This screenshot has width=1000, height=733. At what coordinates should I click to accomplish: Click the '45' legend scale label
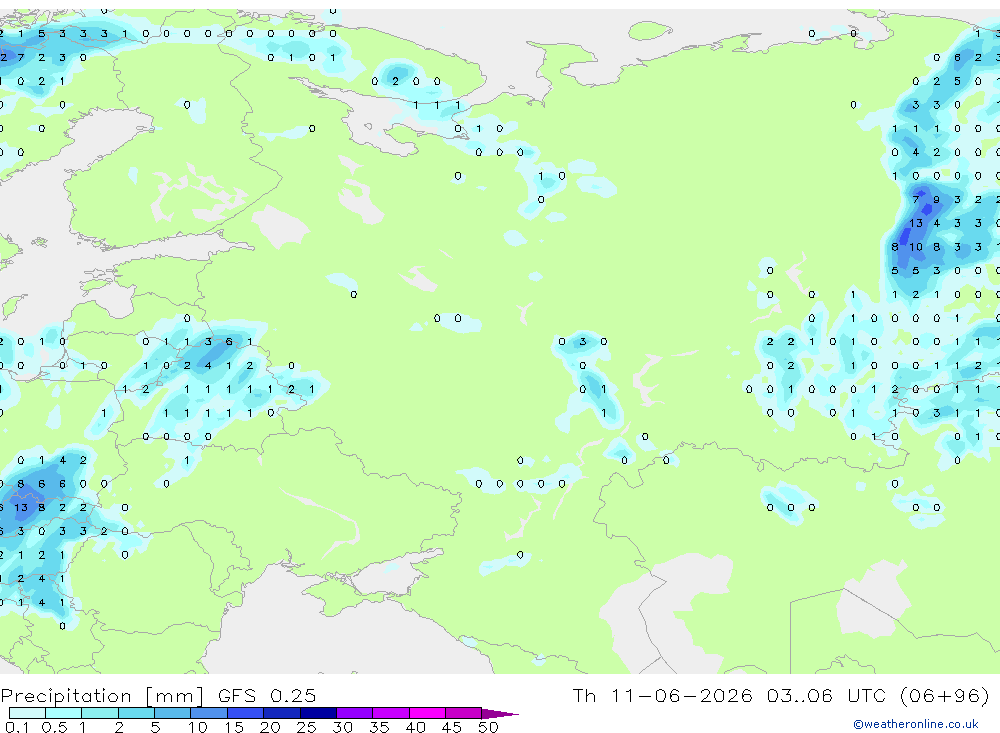(x=452, y=727)
